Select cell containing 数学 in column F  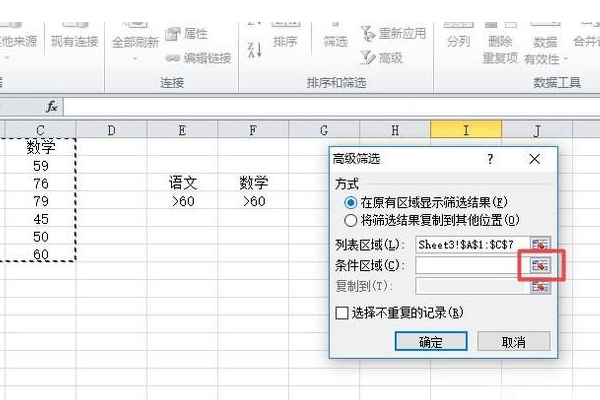tap(253, 183)
